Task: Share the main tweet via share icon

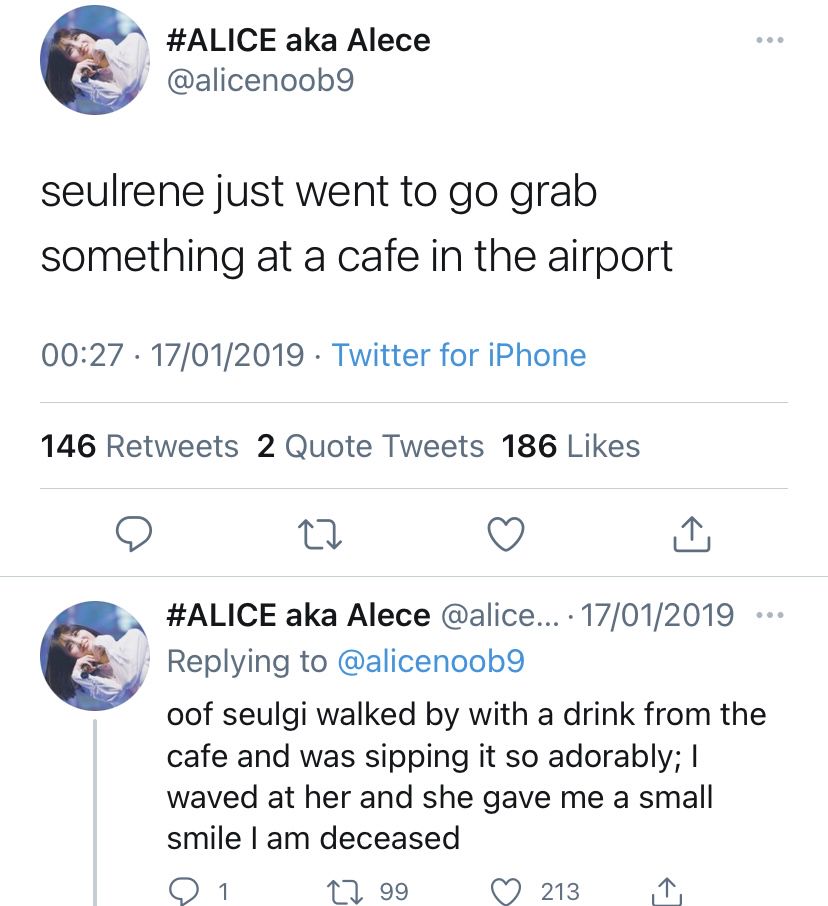Action: pyautogui.click(x=691, y=535)
